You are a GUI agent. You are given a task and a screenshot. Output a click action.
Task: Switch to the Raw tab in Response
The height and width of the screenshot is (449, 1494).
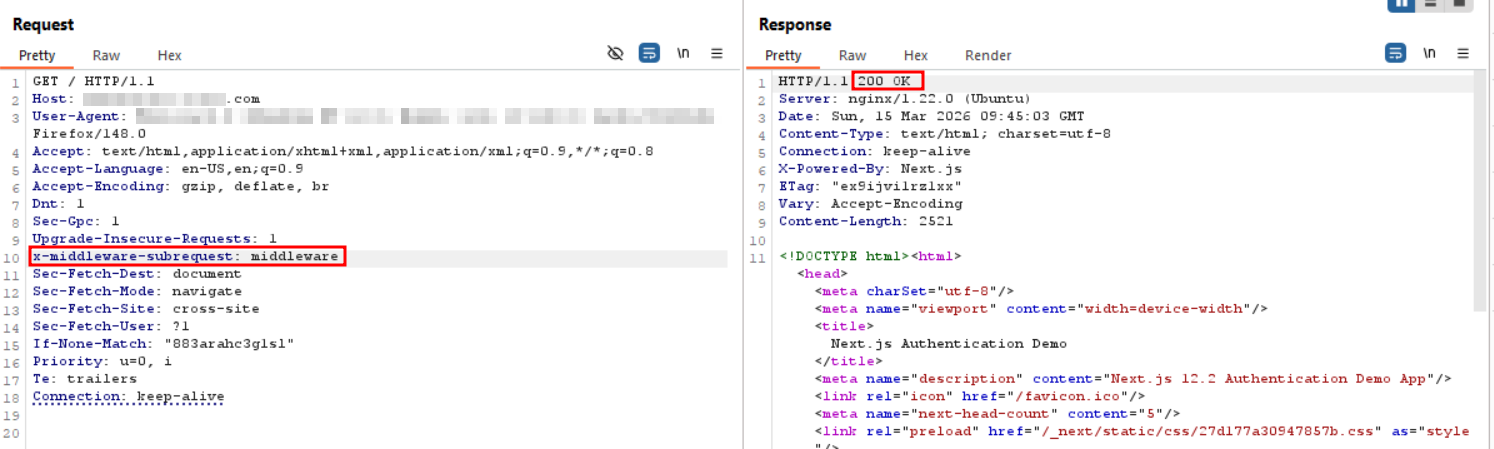coord(852,56)
